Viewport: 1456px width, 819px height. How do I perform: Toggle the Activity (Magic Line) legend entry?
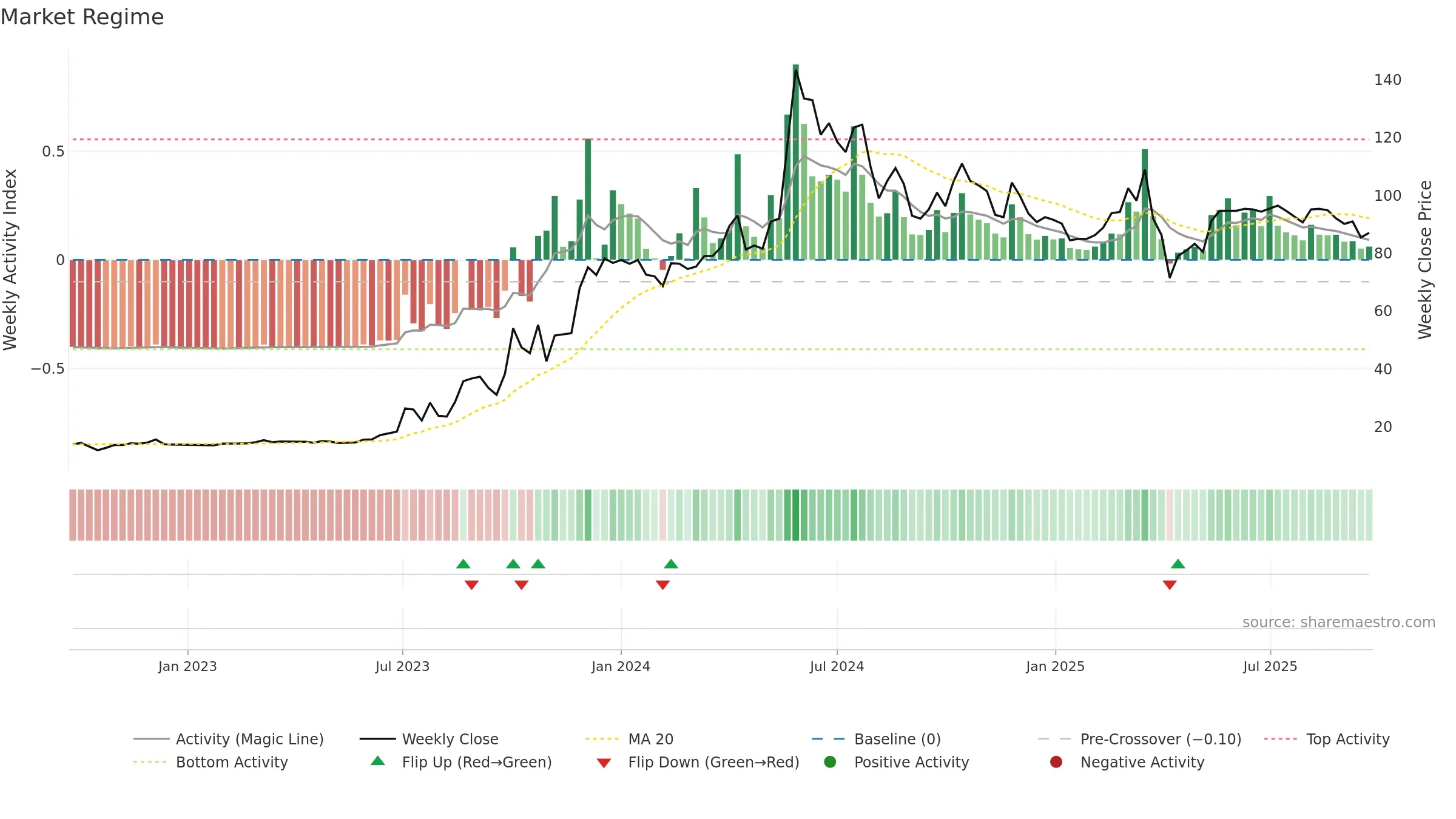229,739
